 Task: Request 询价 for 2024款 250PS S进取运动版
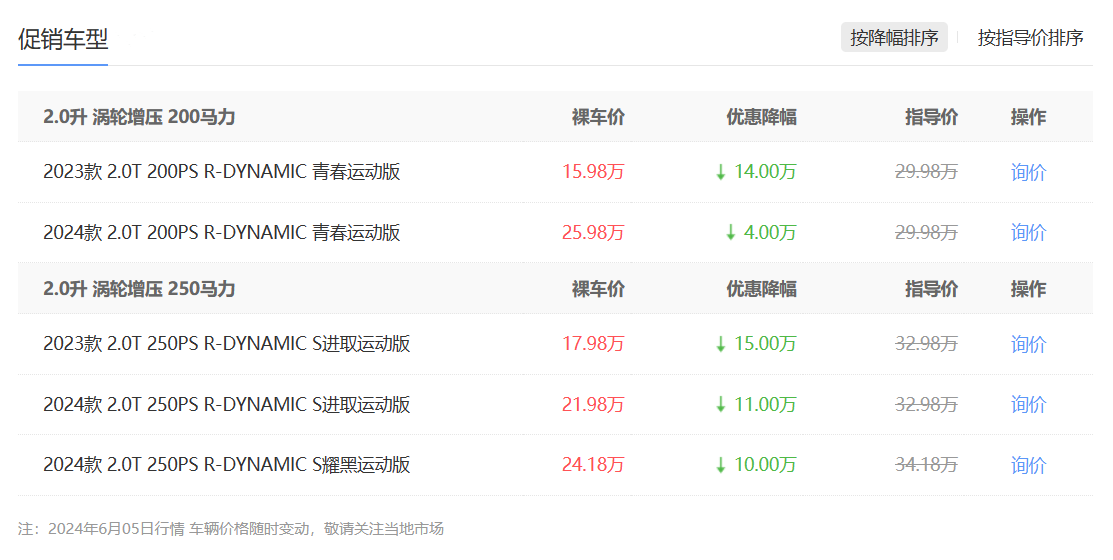(x=1028, y=405)
